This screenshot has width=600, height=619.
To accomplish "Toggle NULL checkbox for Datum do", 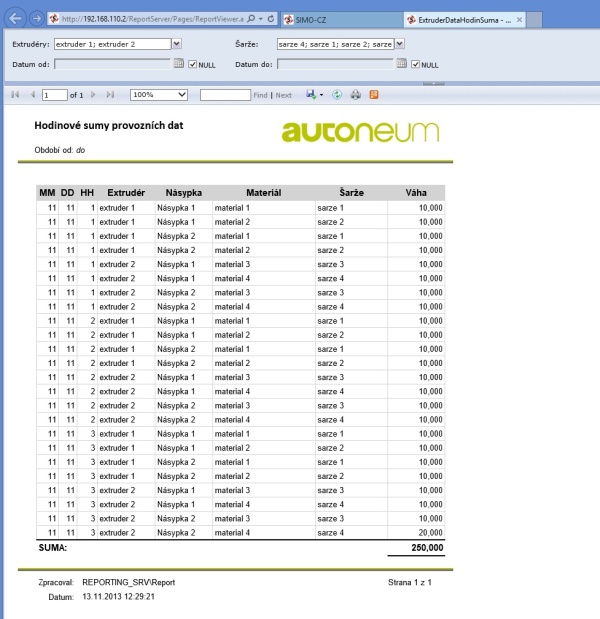I will 415,64.
